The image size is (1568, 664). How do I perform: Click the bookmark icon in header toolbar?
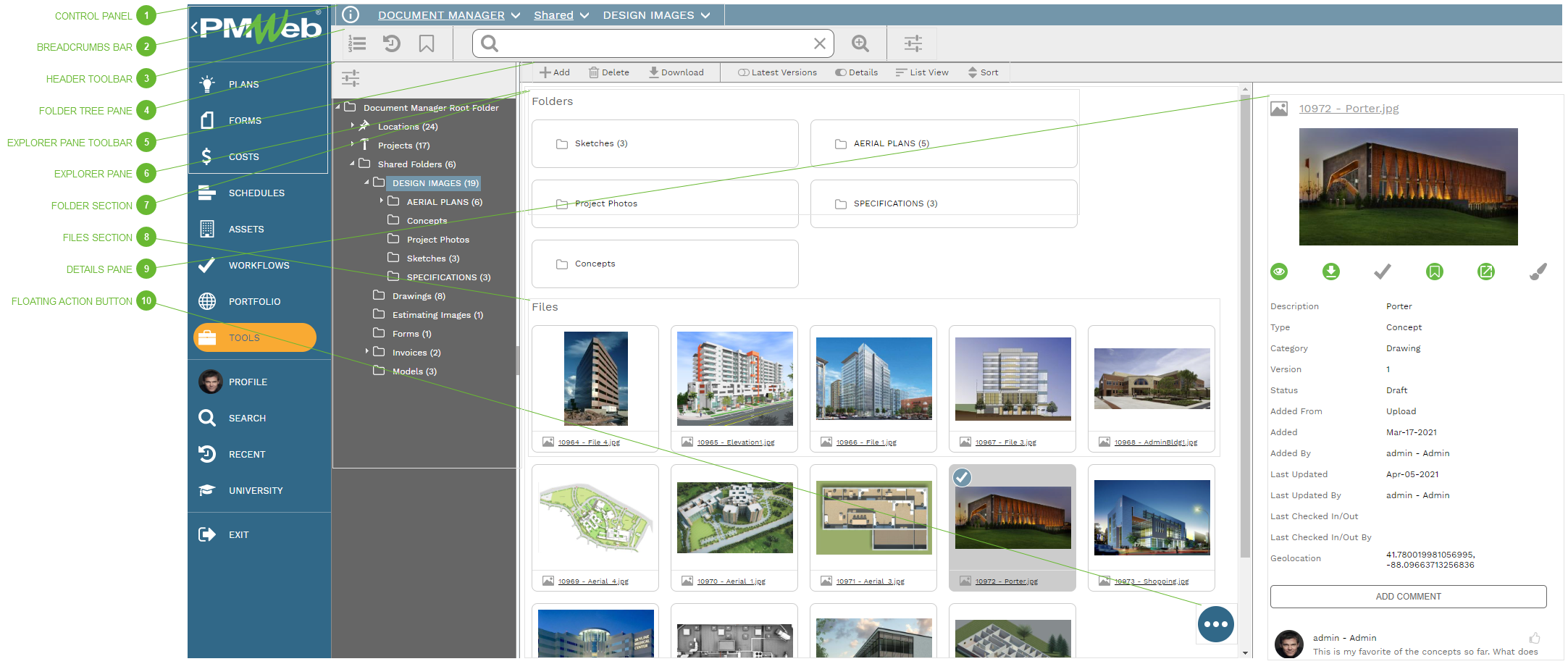(x=427, y=44)
